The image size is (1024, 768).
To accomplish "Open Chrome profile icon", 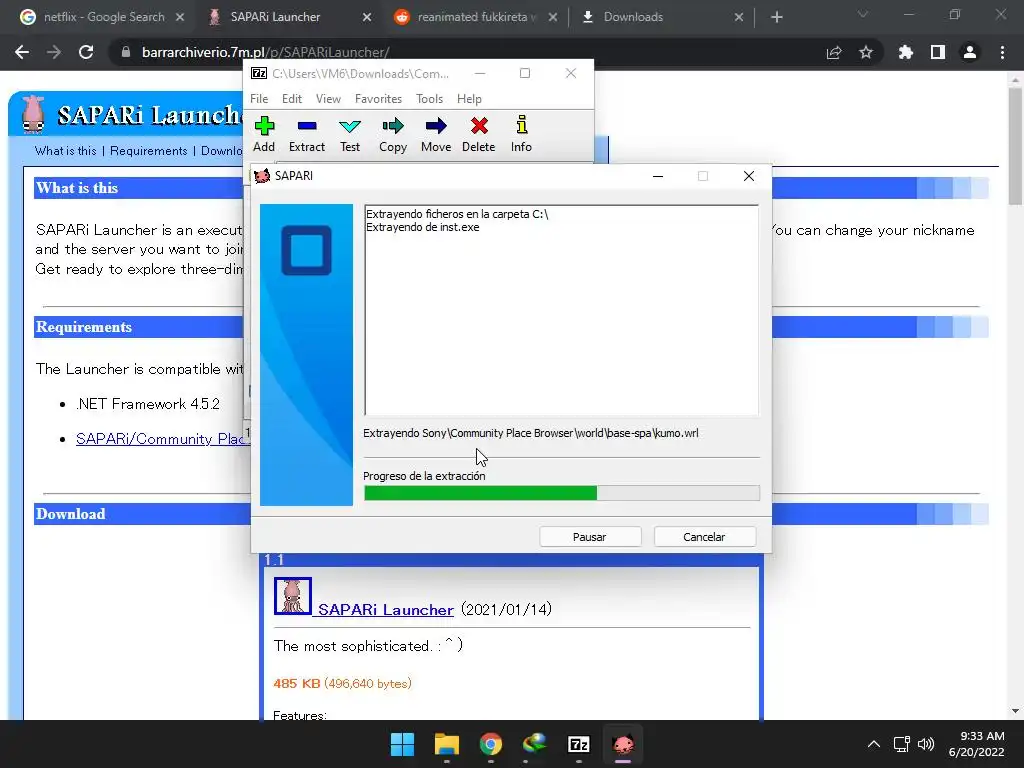I will pos(970,52).
